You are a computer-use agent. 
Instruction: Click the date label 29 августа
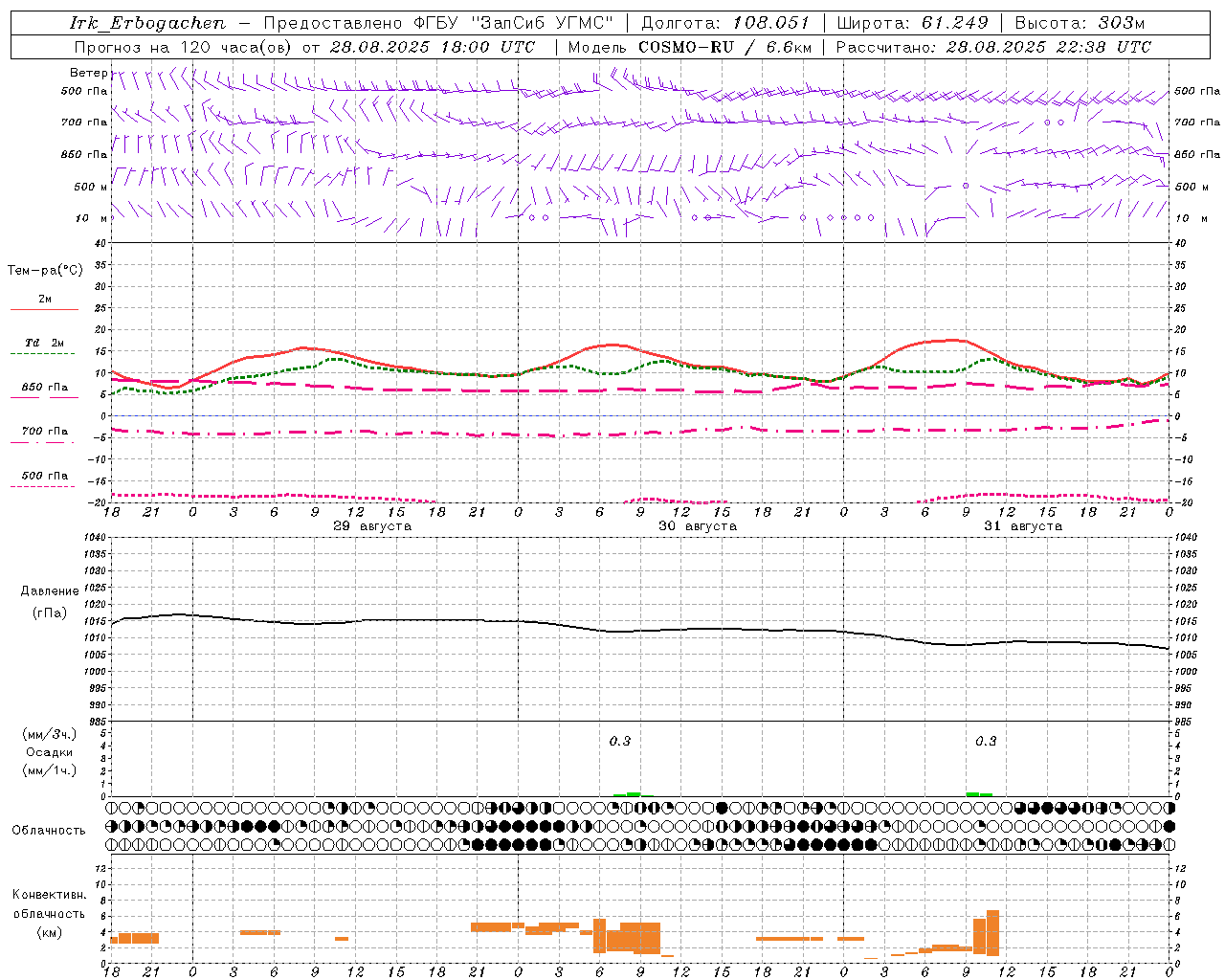click(x=372, y=526)
